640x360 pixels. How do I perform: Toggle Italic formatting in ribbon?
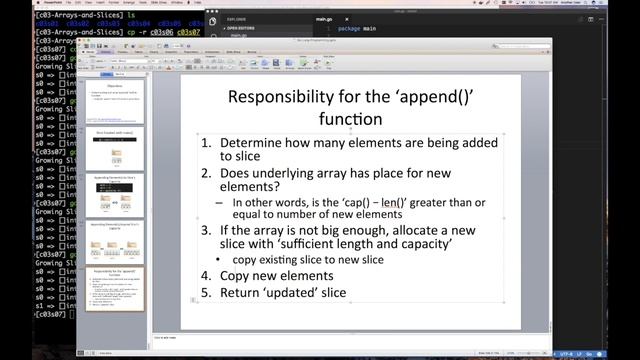point(119,67)
